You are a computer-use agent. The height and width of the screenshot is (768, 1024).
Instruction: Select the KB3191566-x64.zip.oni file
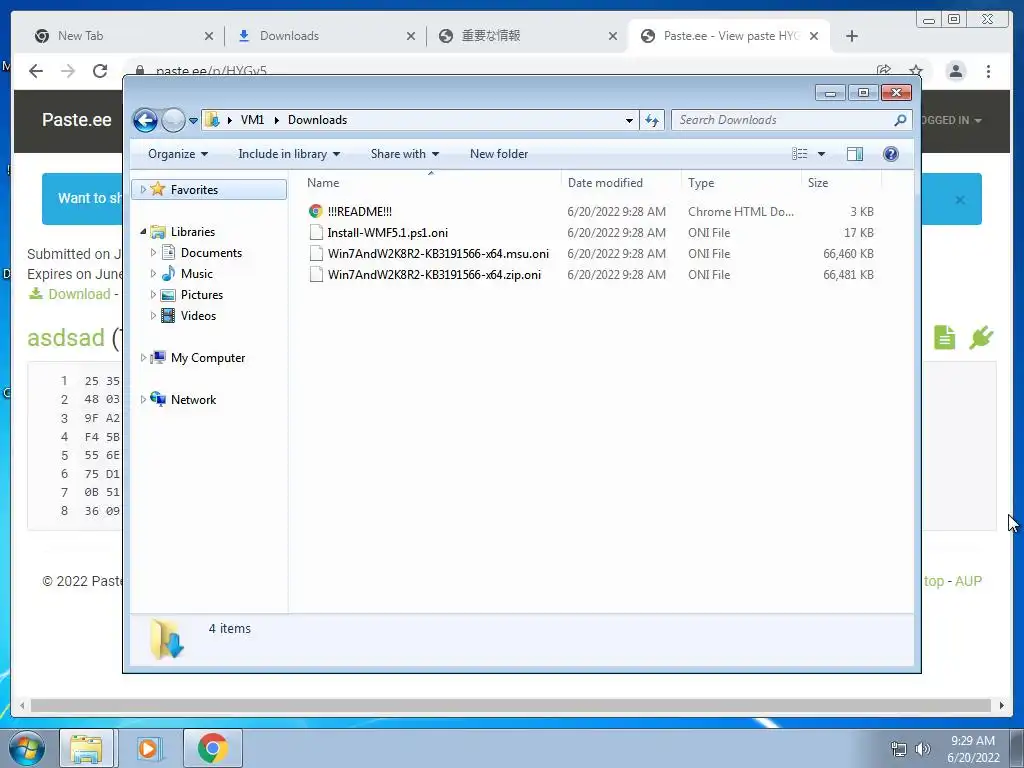(434, 274)
